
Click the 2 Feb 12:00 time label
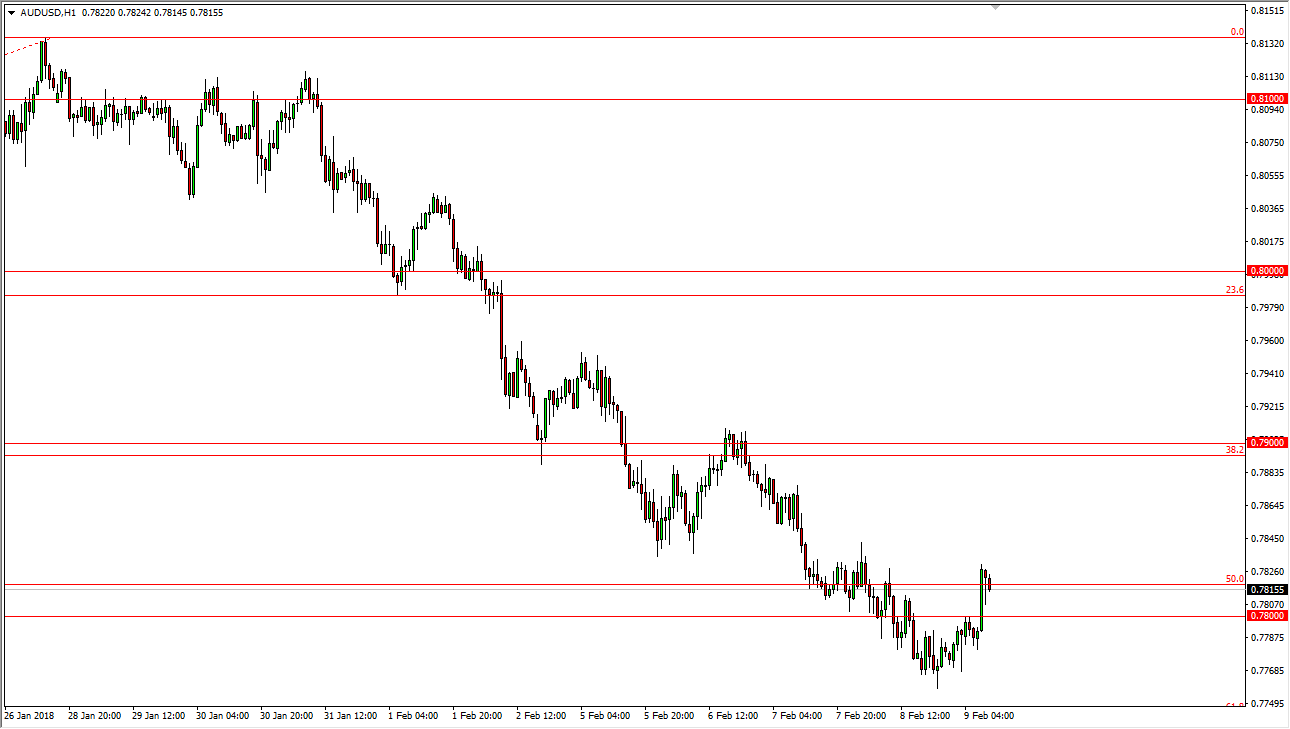tap(540, 716)
